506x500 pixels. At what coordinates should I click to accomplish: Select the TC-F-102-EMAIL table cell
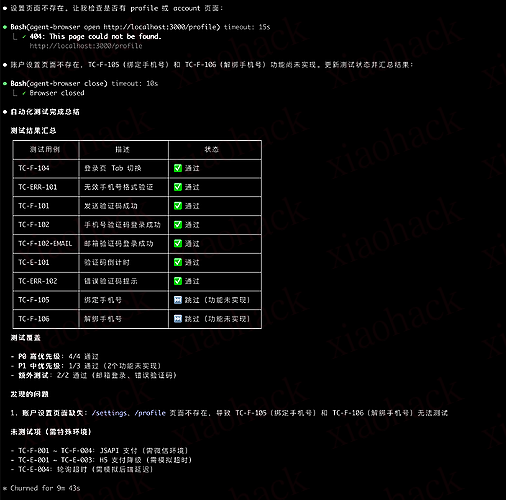[45, 243]
